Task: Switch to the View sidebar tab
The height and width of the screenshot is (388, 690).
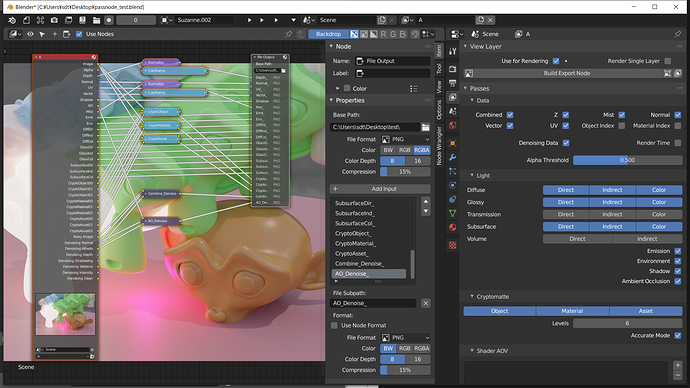Action: (x=439, y=87)
